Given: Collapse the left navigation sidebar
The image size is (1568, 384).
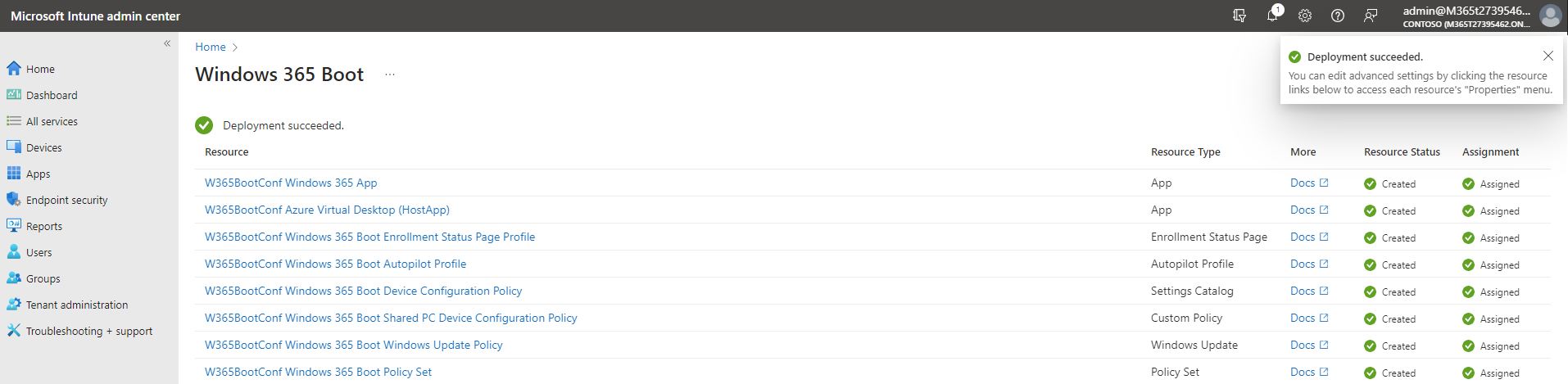Looking at the screenshot, I should pyautogui.click(x=167, y=43).
